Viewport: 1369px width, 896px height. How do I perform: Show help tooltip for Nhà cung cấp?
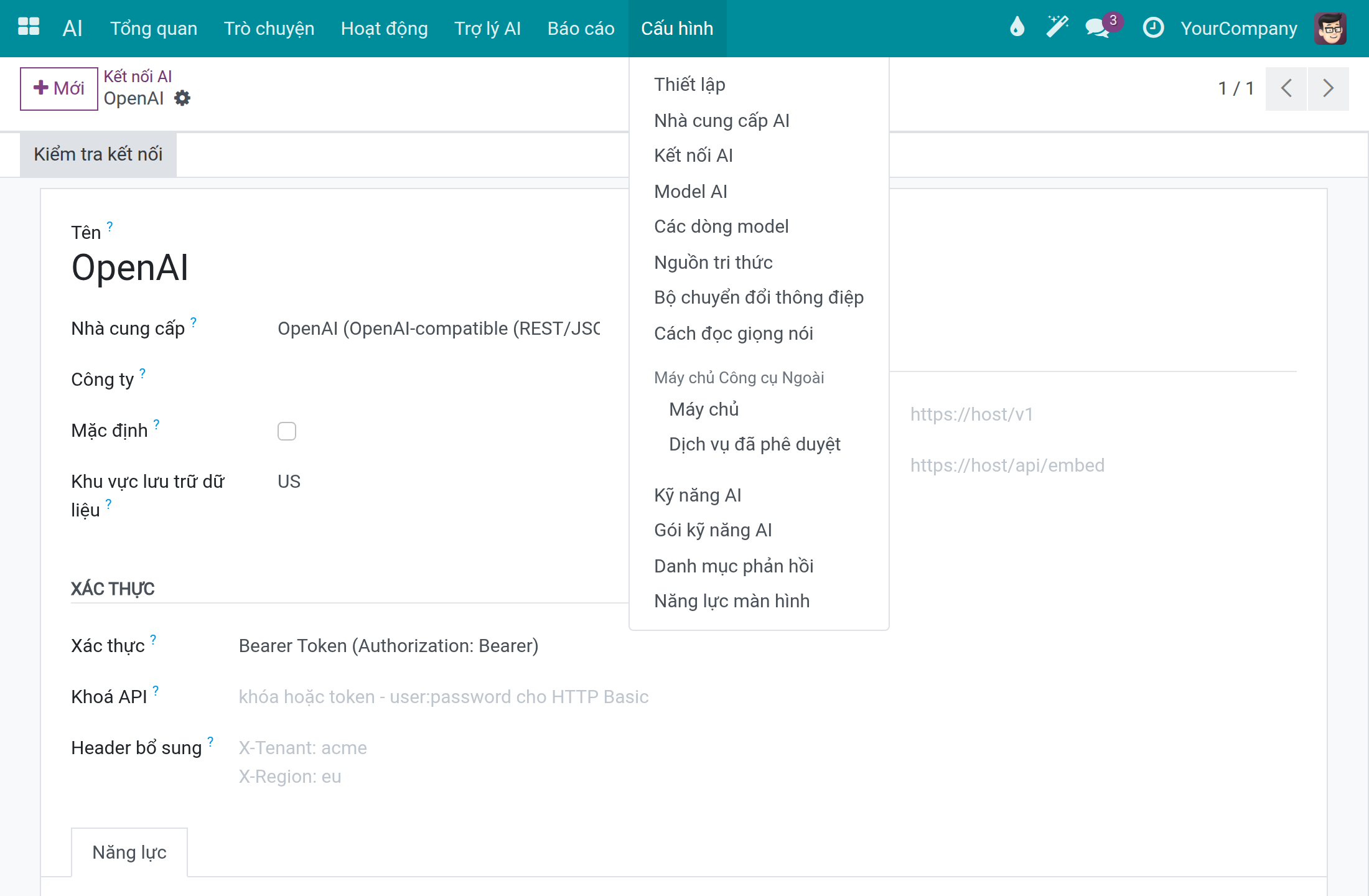194,322
